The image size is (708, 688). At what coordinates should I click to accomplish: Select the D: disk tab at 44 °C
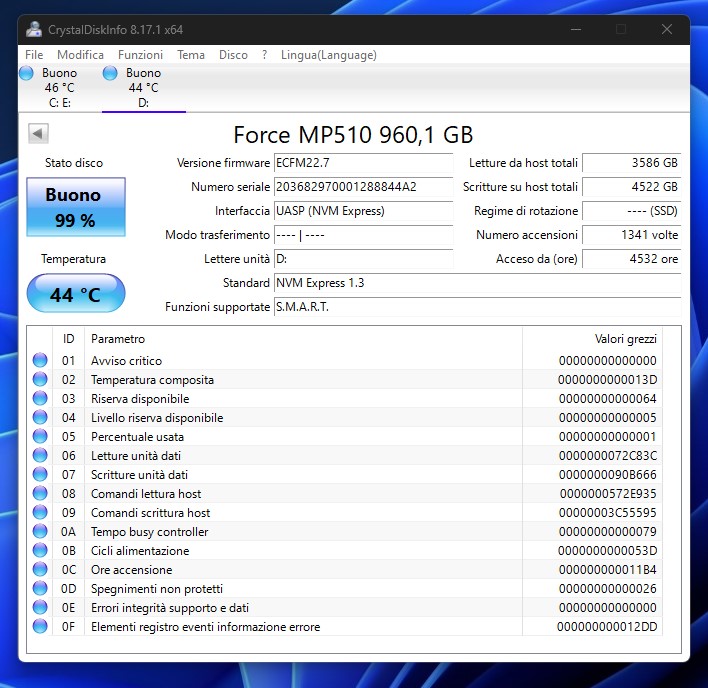(144, 88)
